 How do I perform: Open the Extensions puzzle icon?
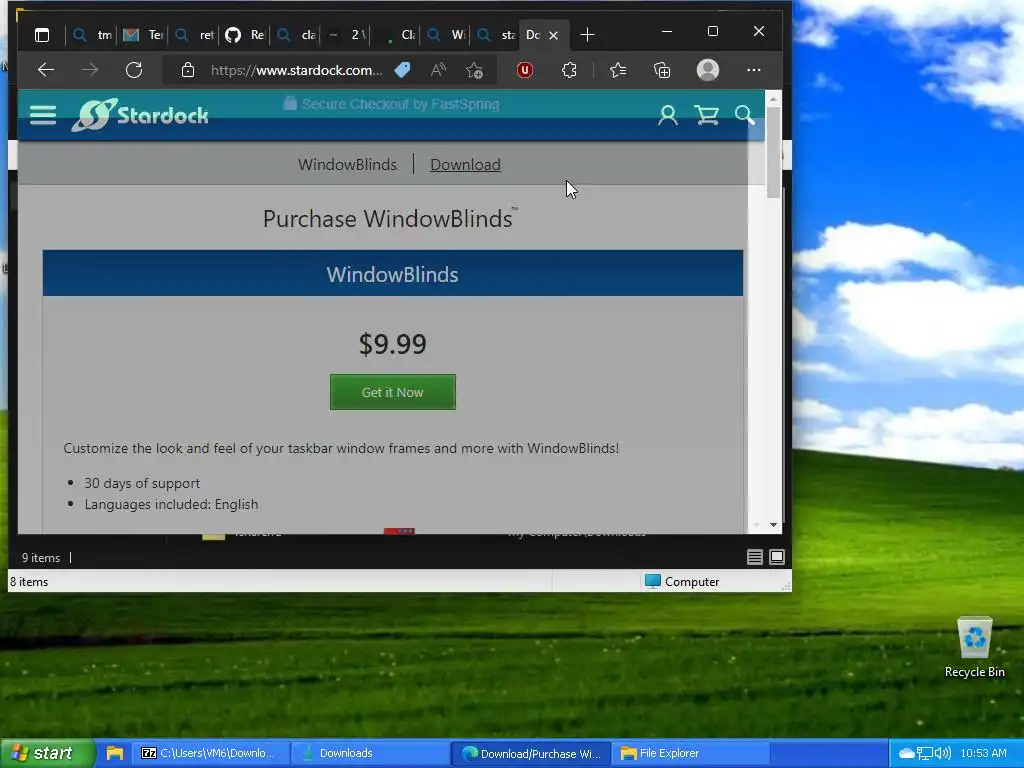coord(569,70)
